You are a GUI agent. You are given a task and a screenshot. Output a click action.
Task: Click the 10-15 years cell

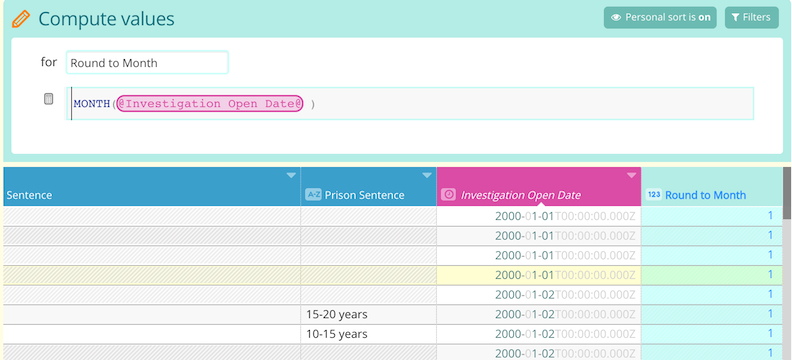[x=369, y=334]
